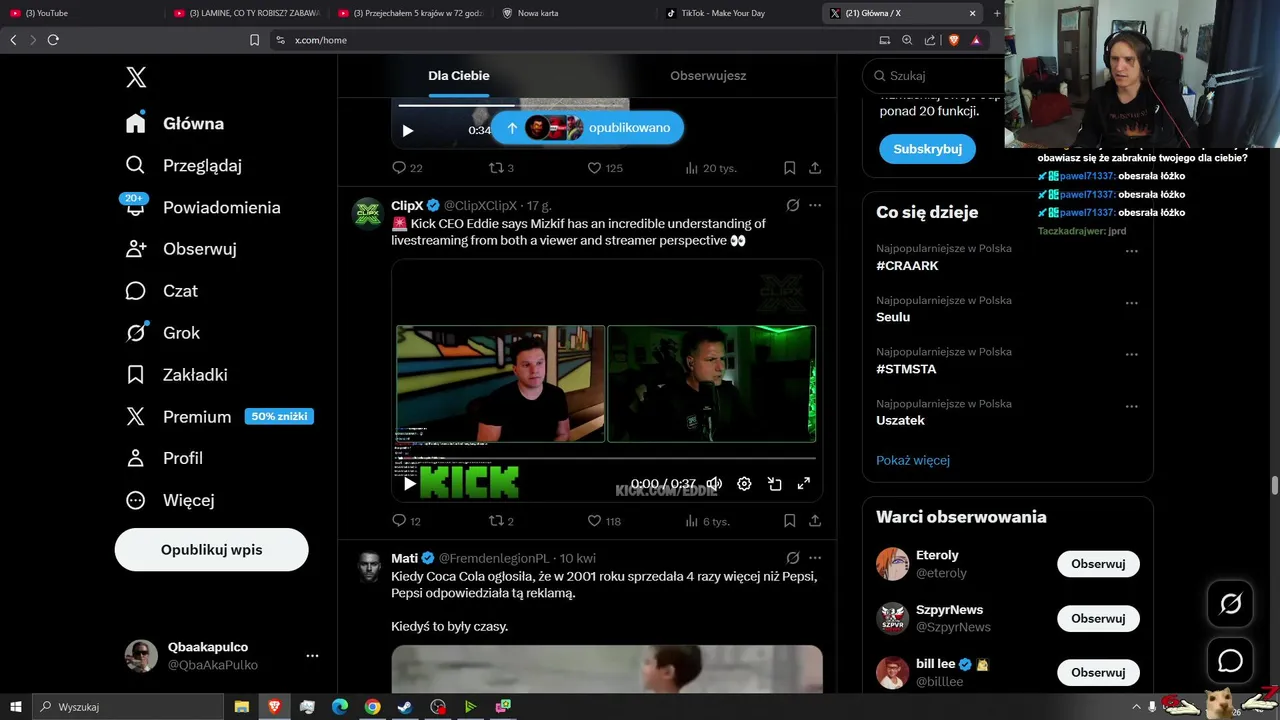Open Profil page
This screenshot has height=720, width=1280.
164,458
